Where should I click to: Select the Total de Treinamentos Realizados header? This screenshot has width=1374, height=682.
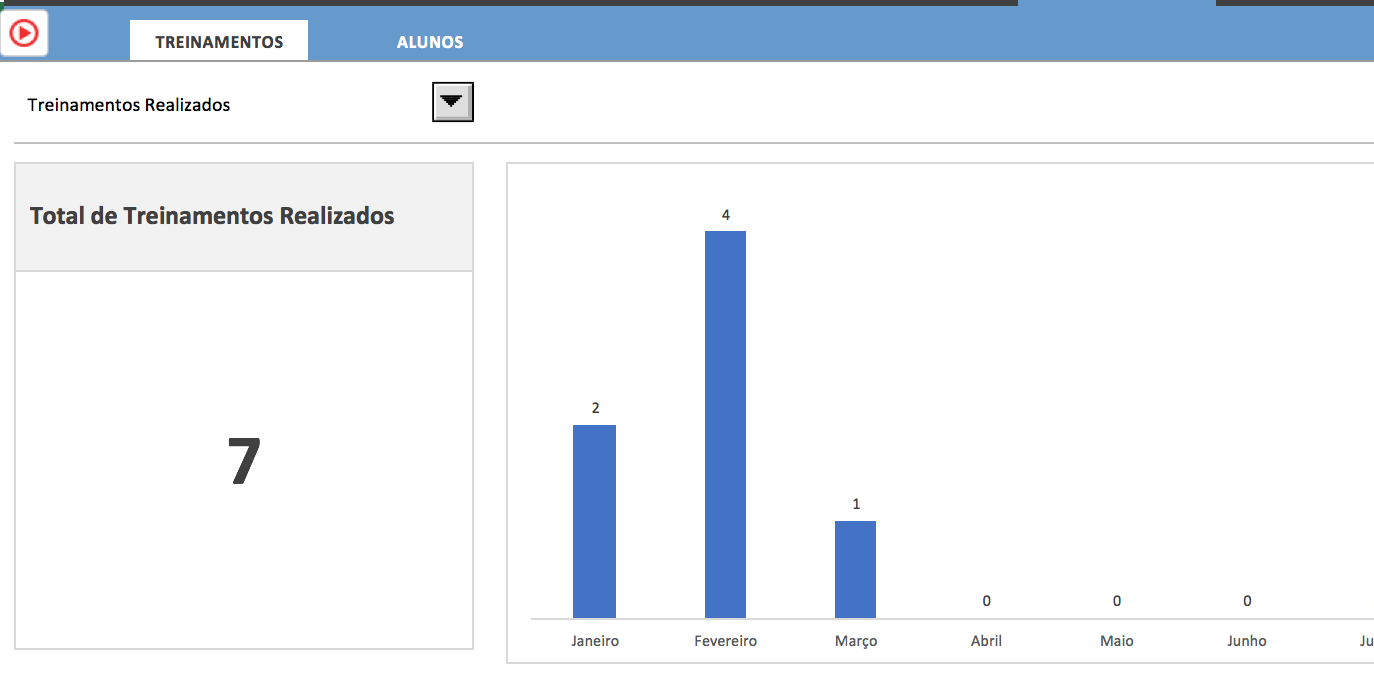click(x=212, y=216)
